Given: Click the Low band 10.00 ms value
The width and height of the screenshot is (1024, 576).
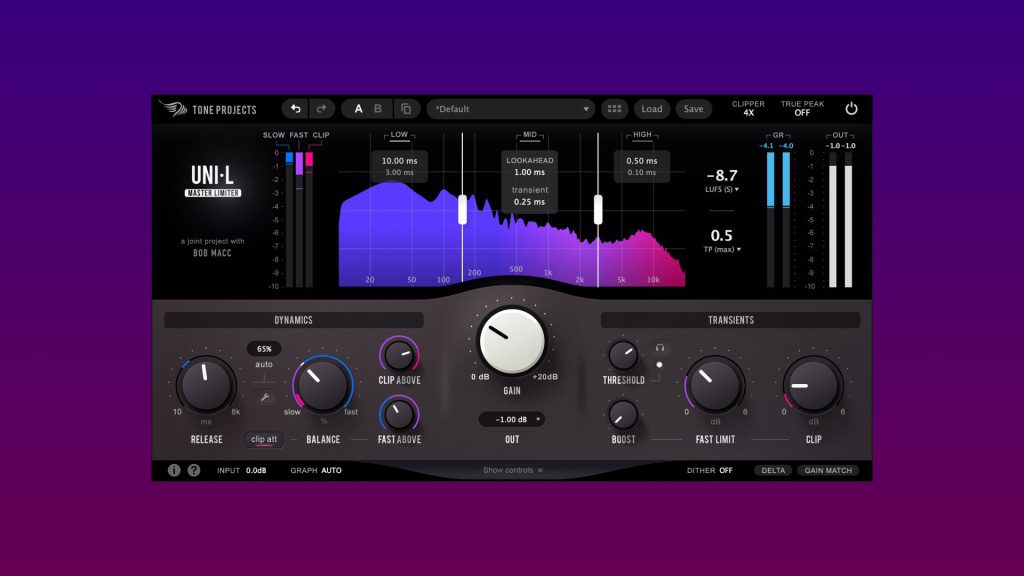Looking at the screenshot, I should coord(399,161).
